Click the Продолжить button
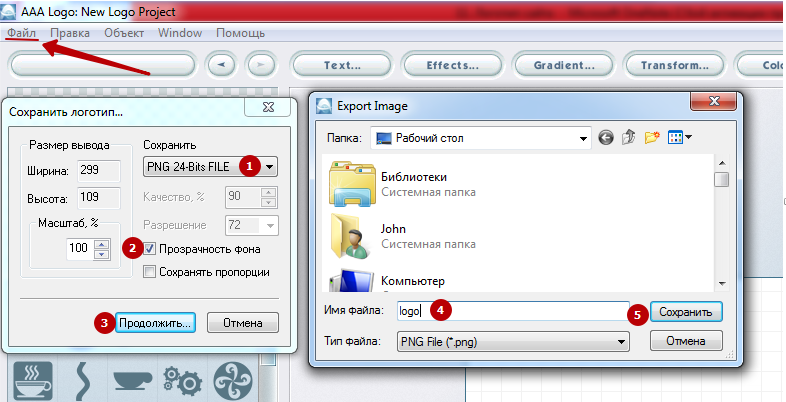 coord(155,323)
